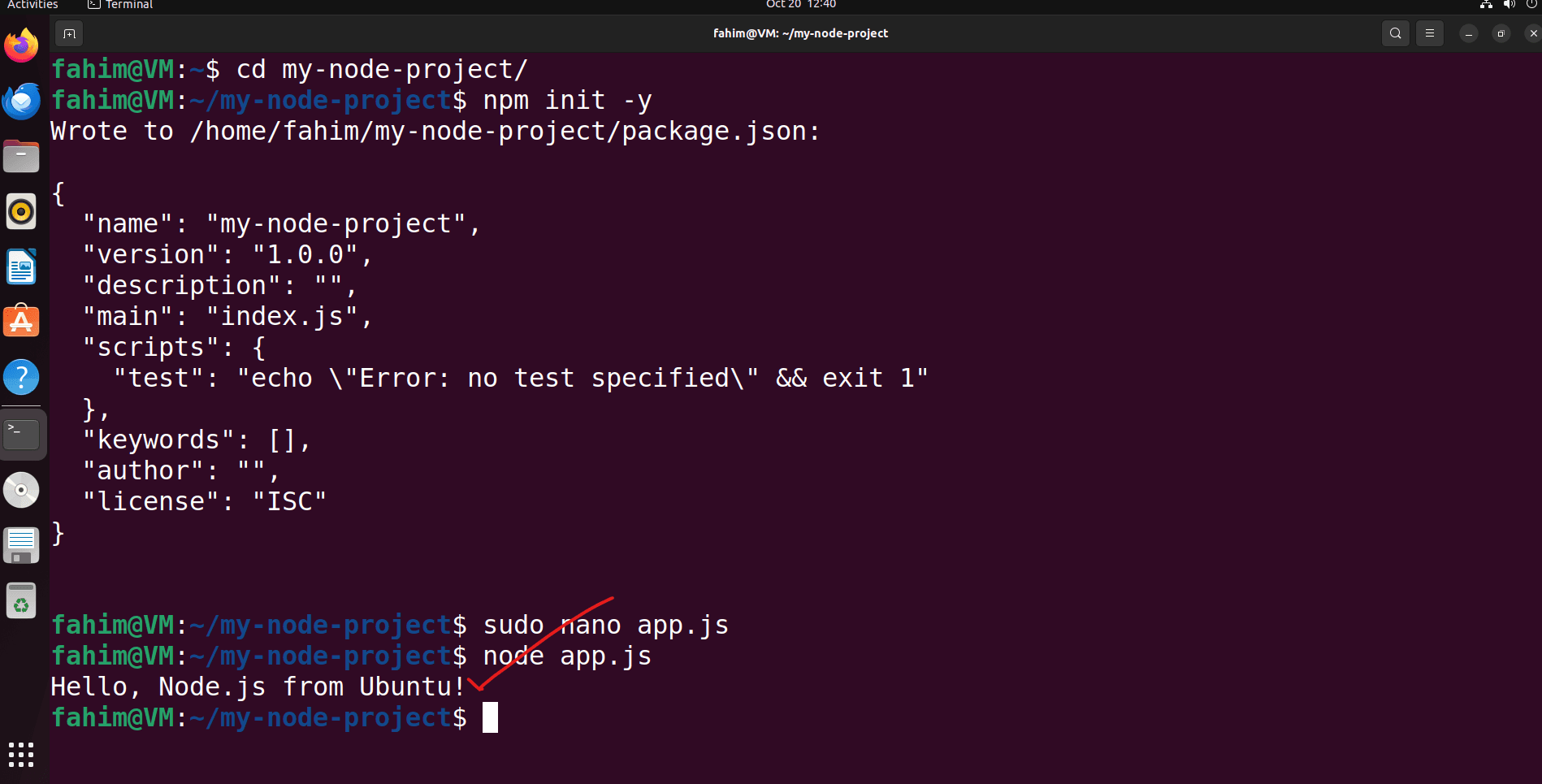Screen dimensions: 1542x784
Task: Open the clock showing Oct 20 12:40
Action: pos(800,5)
